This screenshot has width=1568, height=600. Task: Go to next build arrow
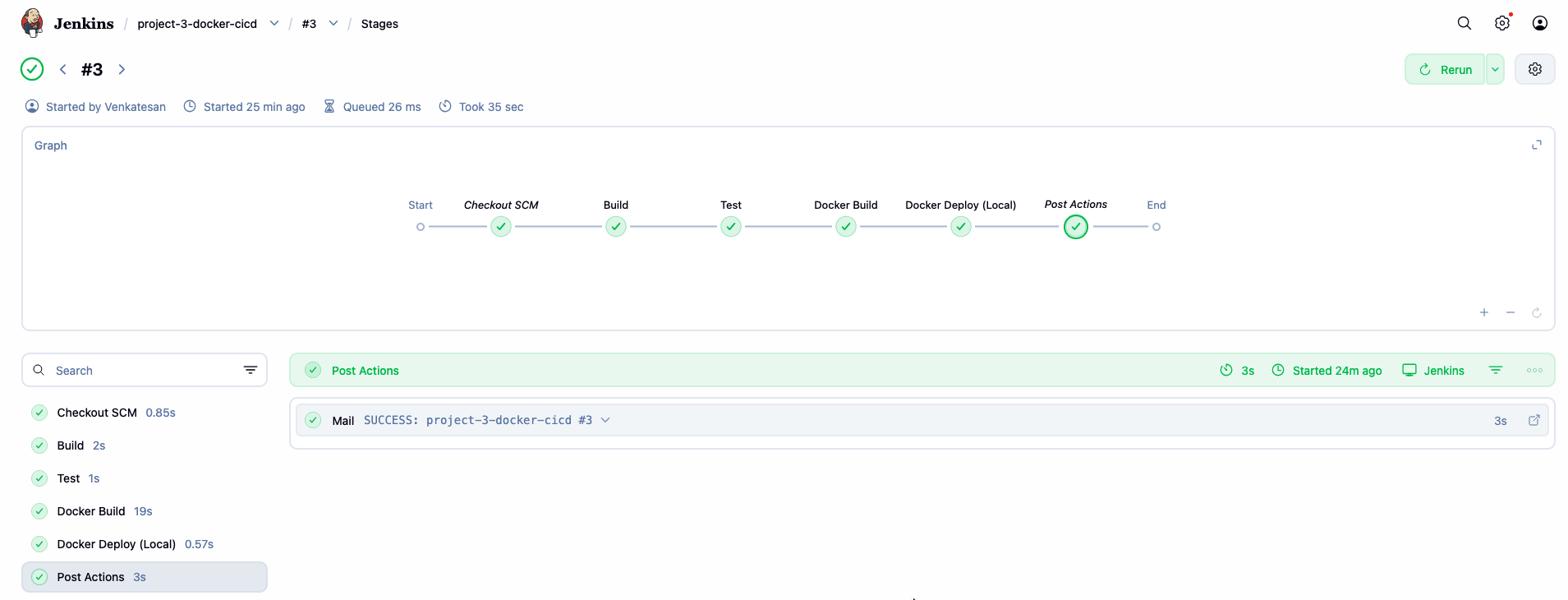click(122, 70)
